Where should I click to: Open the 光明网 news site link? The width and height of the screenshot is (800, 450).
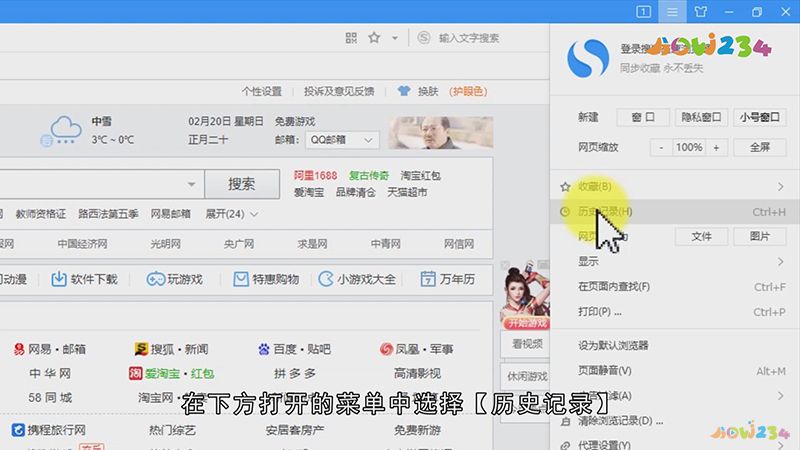coord(165,244)
